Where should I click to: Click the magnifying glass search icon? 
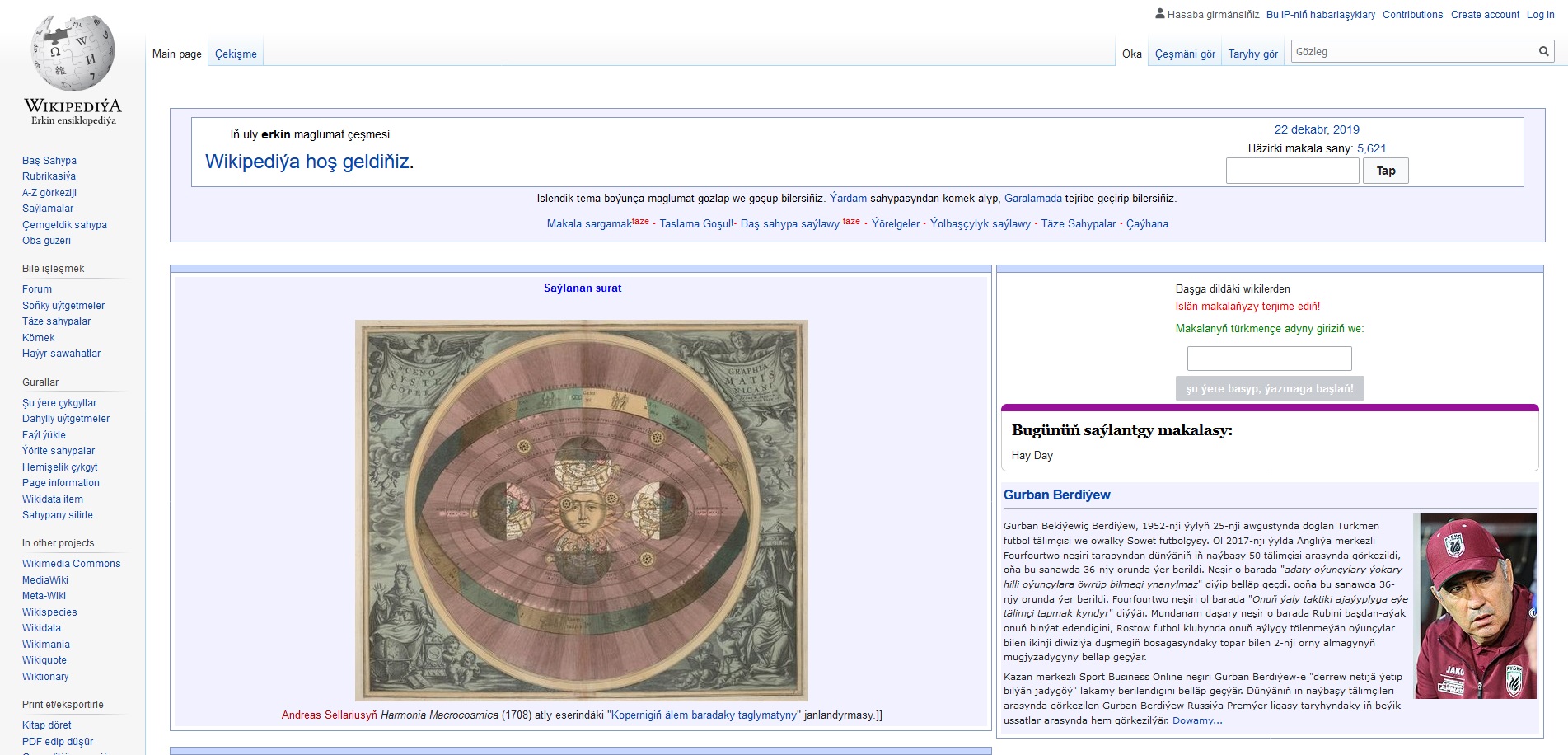pos(1543,52)
